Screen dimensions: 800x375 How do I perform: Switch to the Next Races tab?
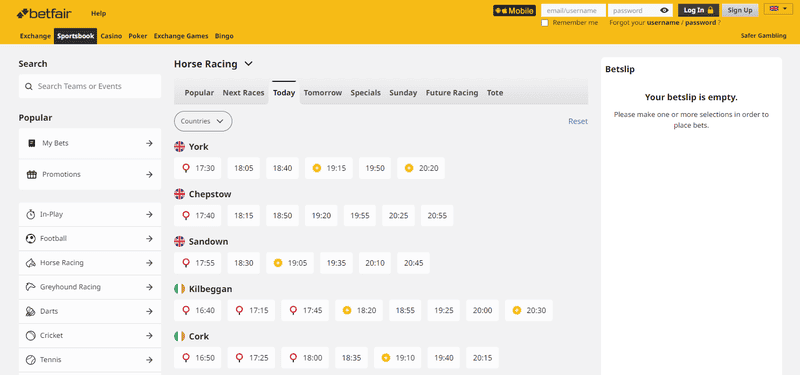pos(243,93)
